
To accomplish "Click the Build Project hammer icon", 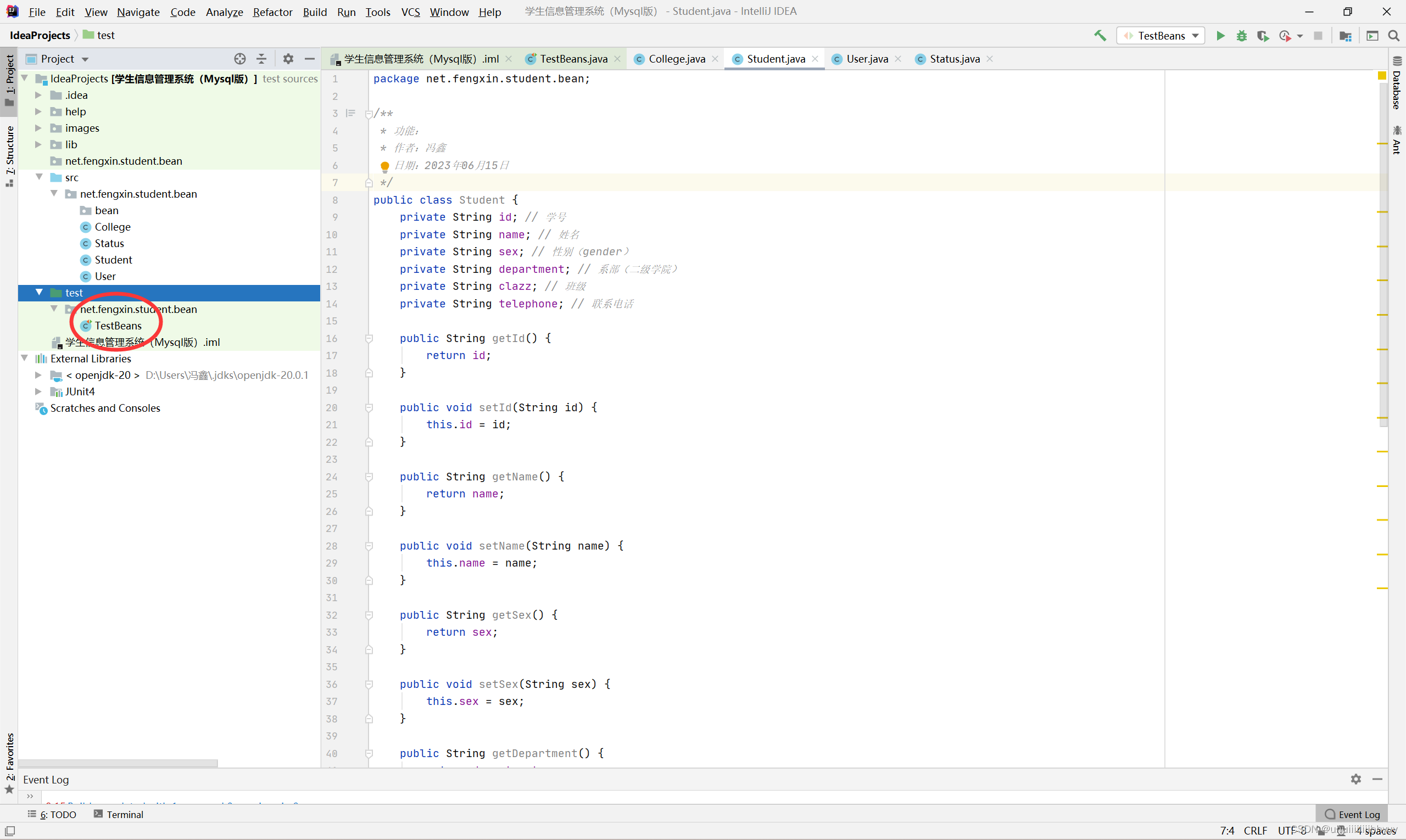I will tap(1100, 36).
